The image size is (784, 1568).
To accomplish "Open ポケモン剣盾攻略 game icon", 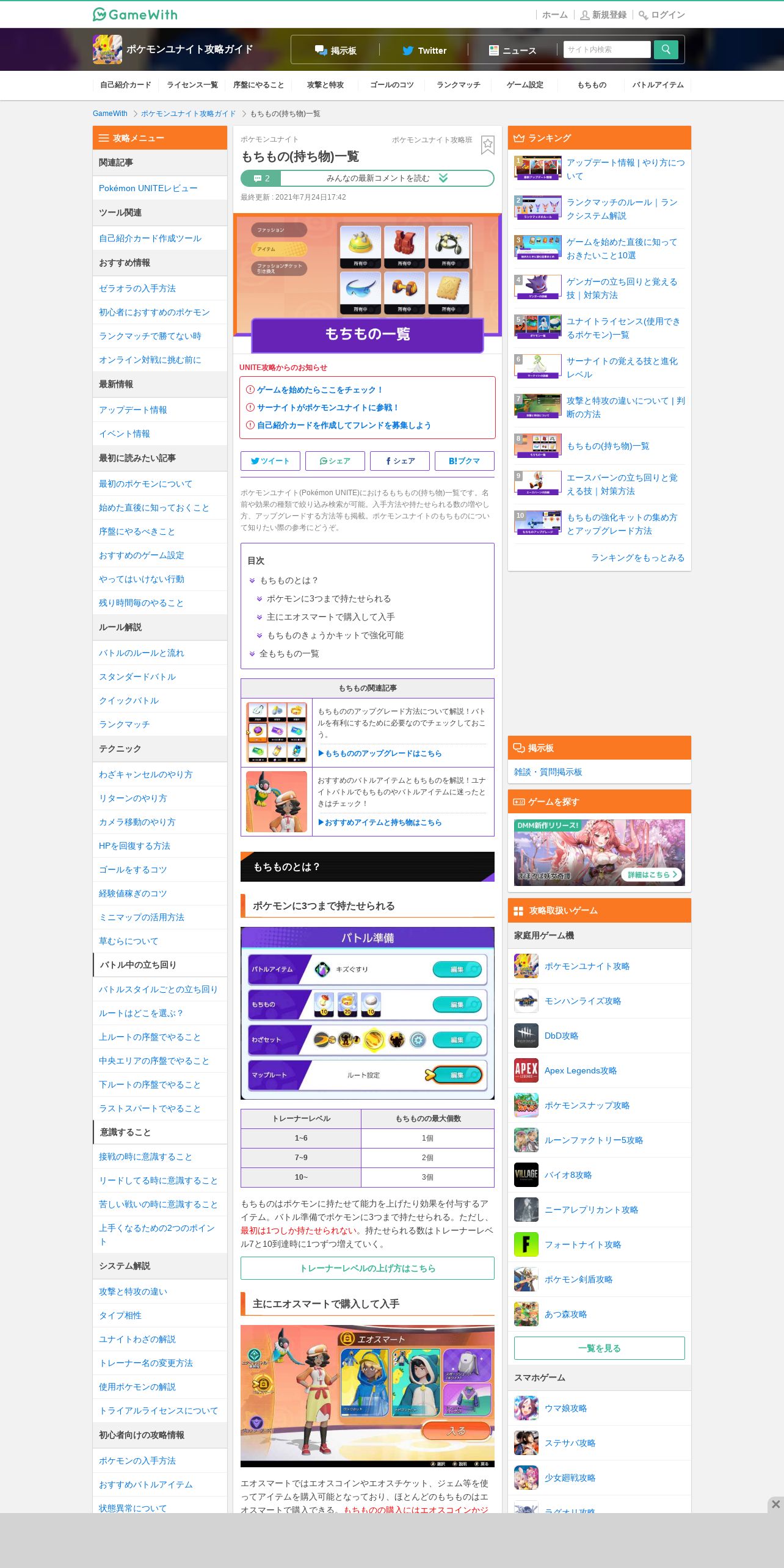I will pos(526,1279).
